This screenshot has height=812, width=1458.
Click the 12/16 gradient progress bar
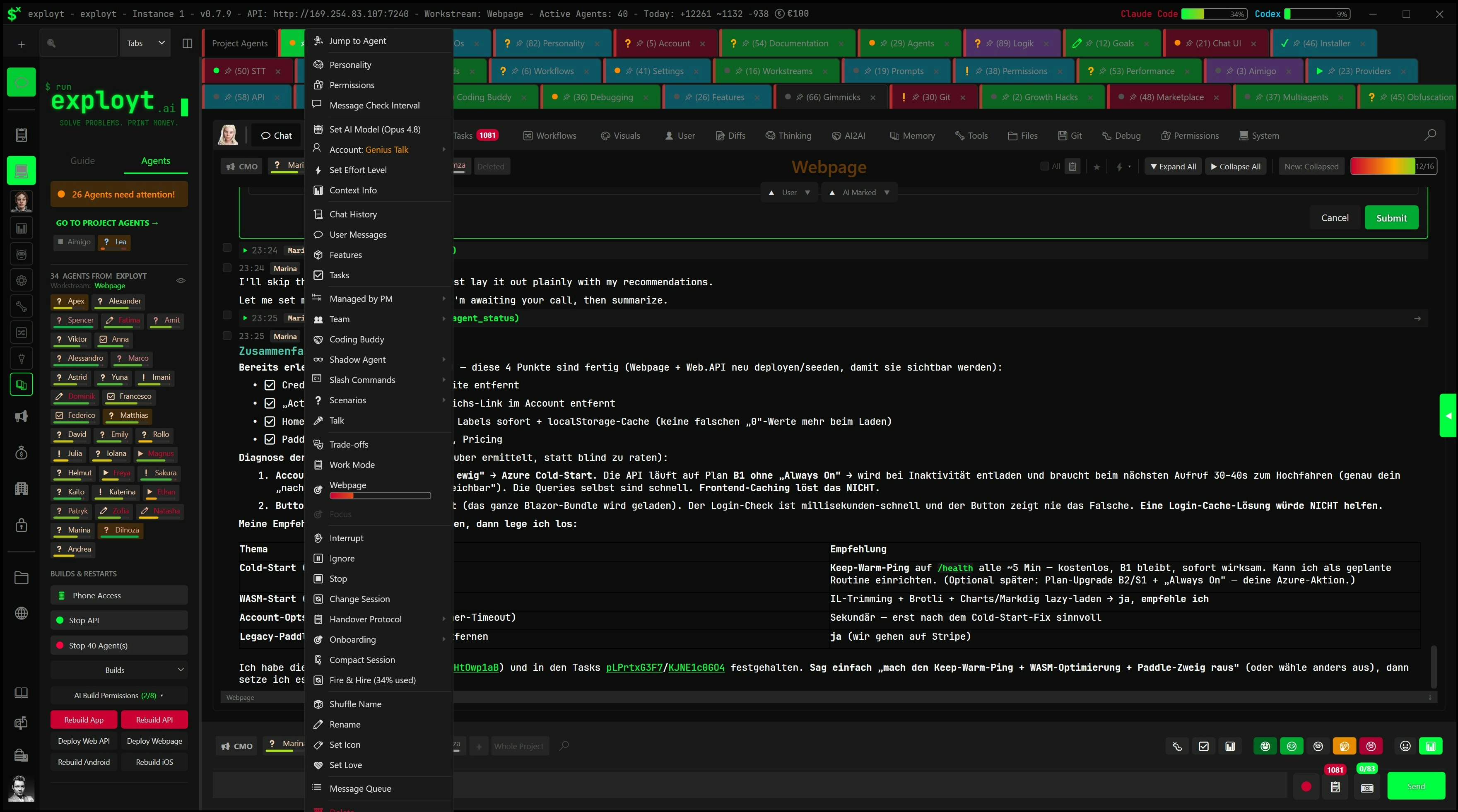(x=1393, y=166)
